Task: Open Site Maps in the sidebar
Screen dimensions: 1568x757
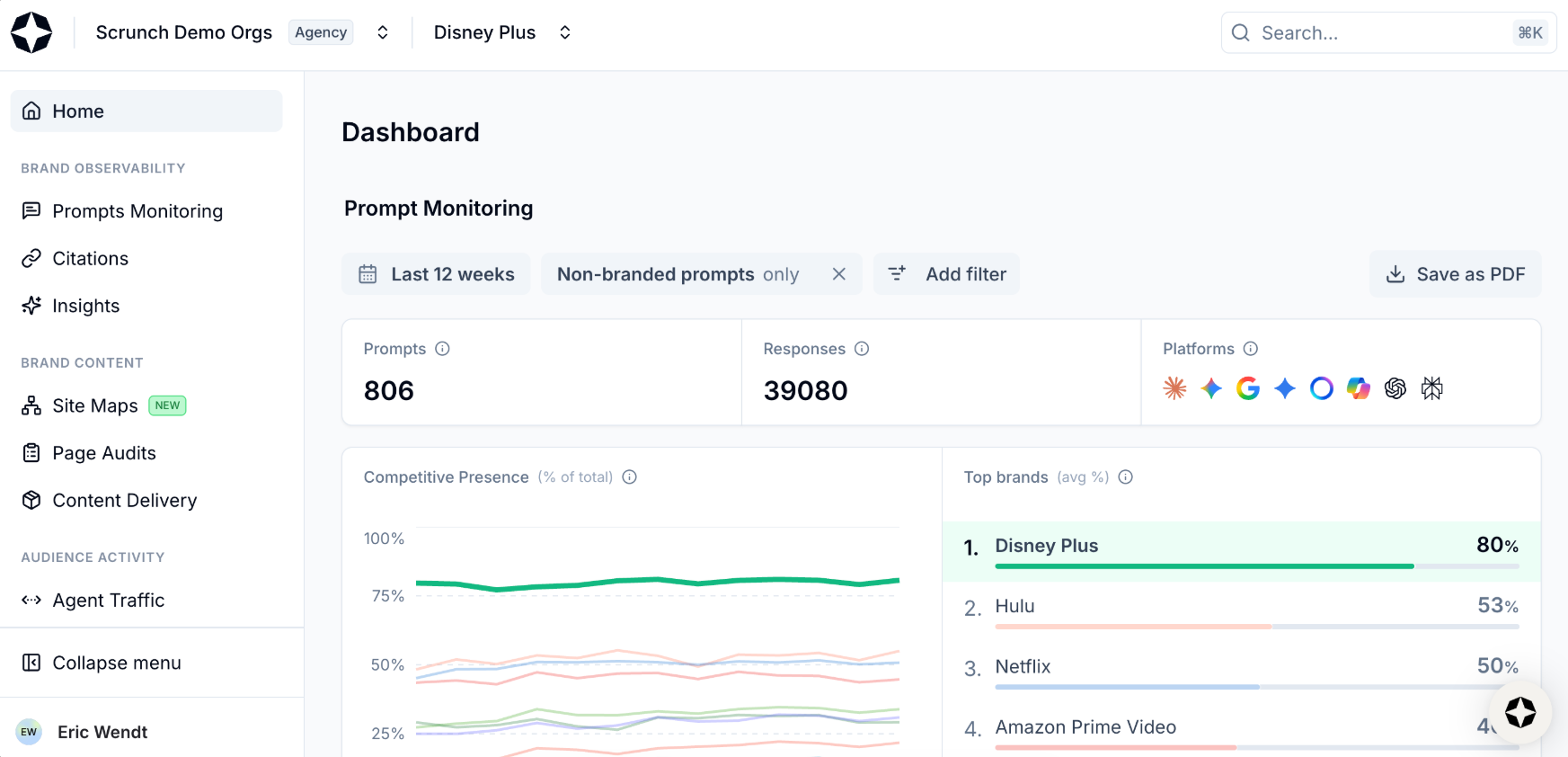Action: pyautogui.click(x=146, y=405)
